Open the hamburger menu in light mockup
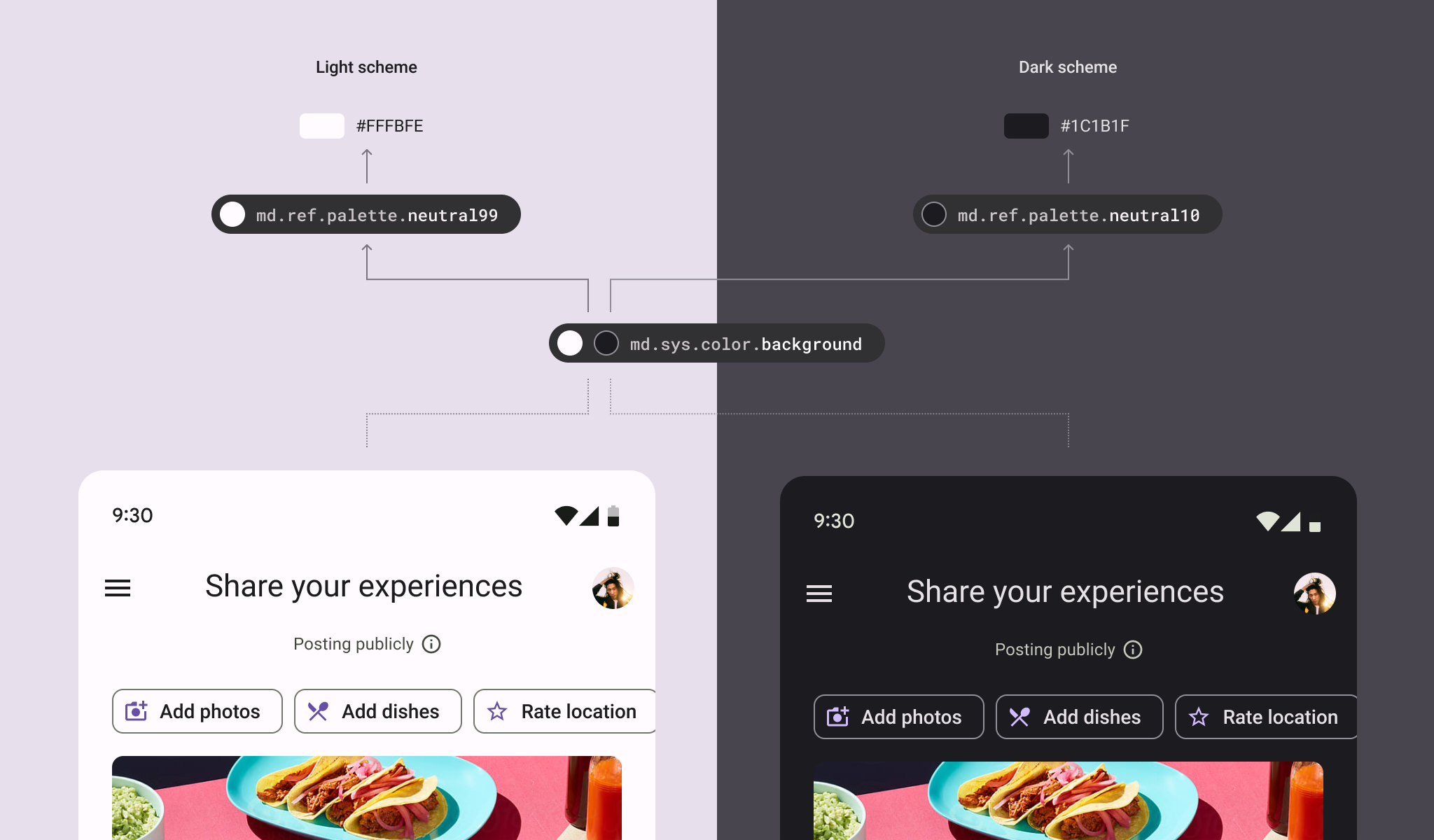 click(118, 588)
